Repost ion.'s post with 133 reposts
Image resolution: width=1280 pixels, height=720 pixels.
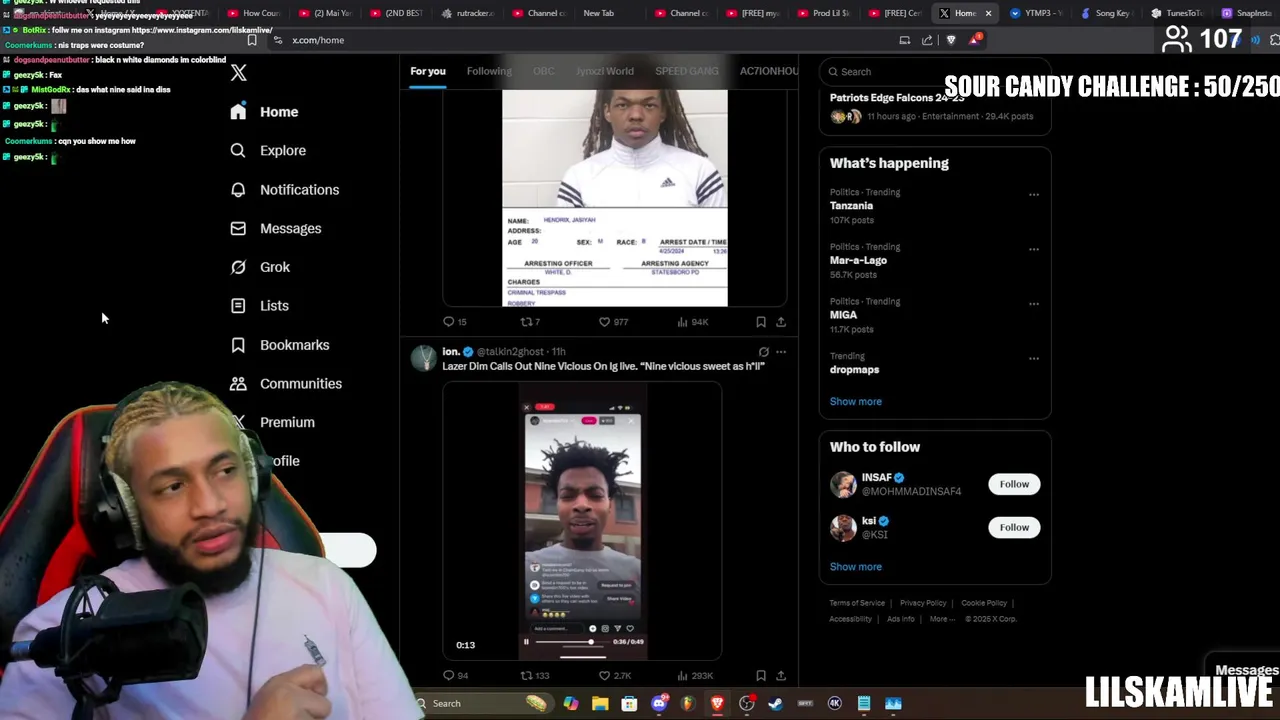[x=535, y=676]
